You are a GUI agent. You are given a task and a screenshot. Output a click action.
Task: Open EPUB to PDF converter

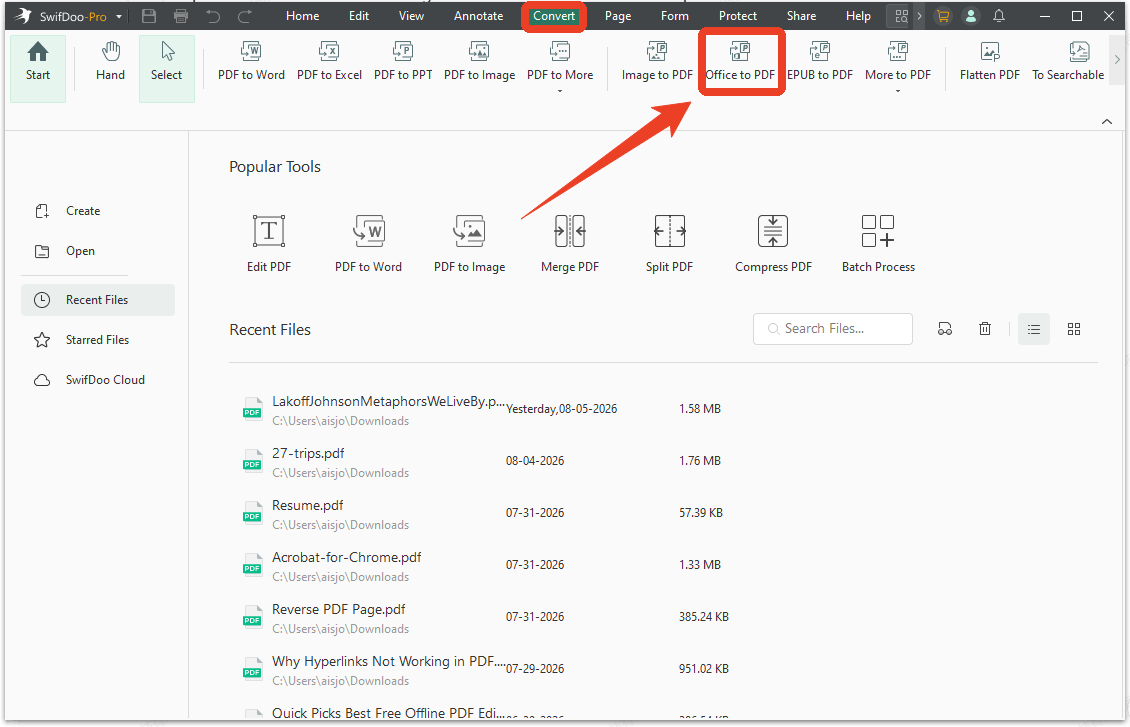click(819, 61)
